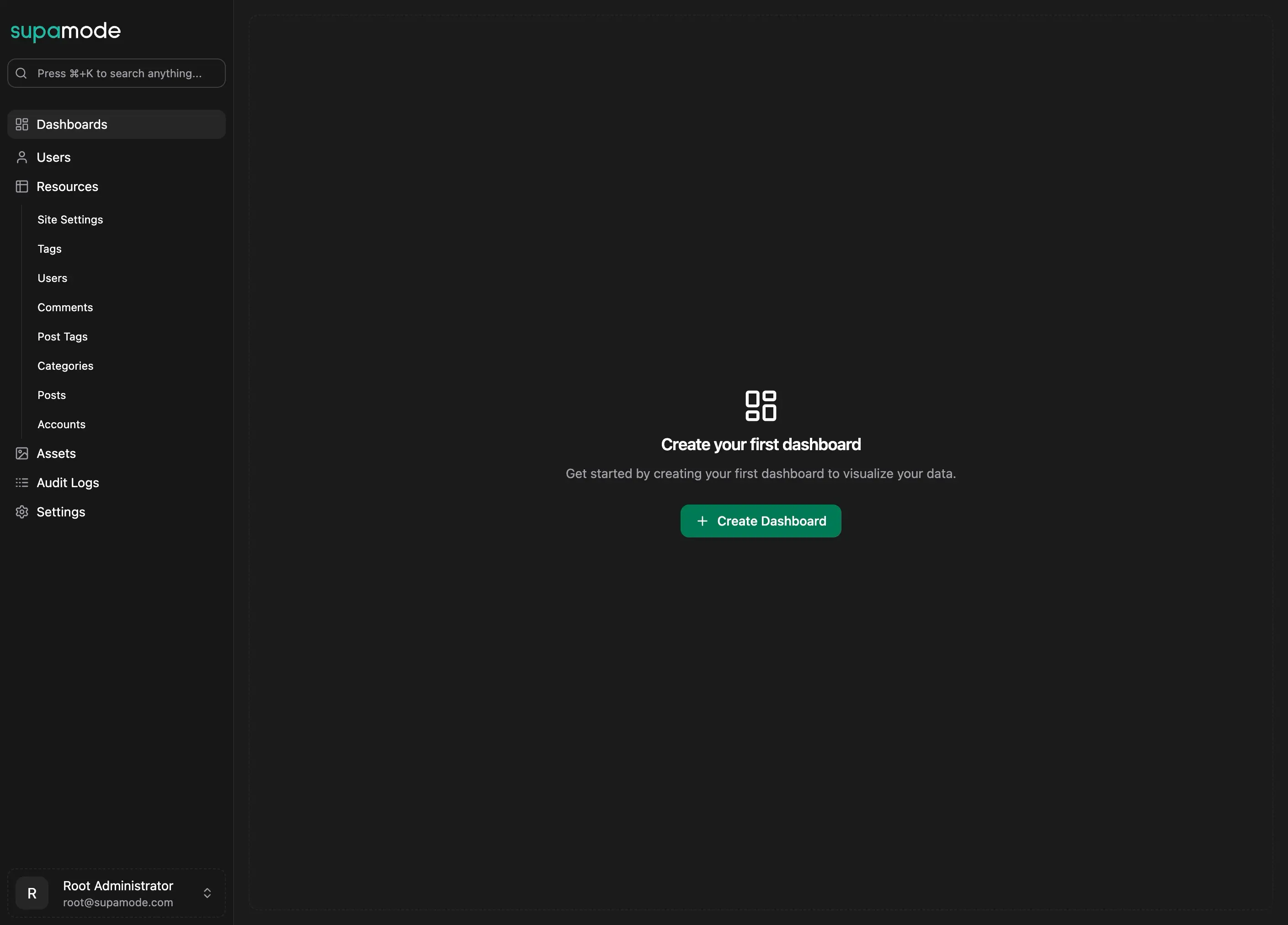Click the plus icon inside Create Dashboard button

pos(702,521)
